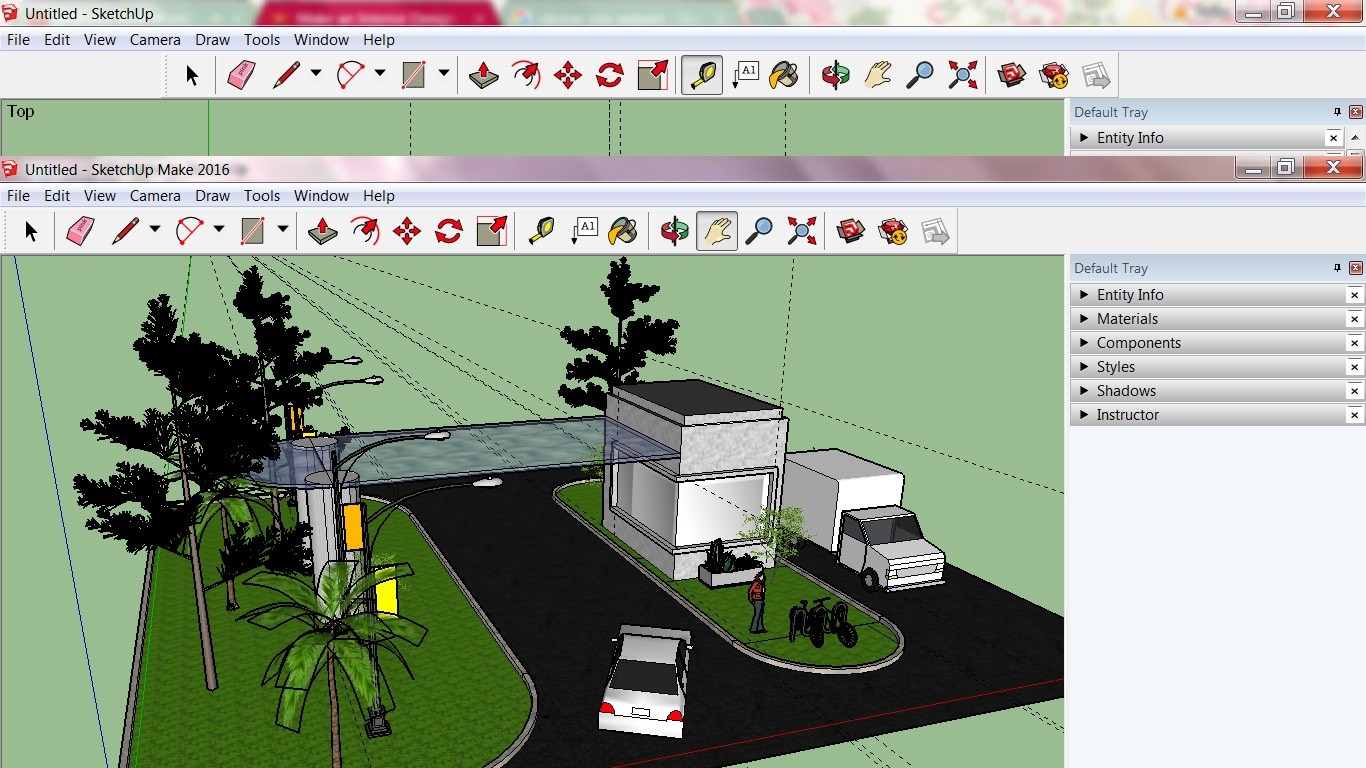The width and height of the screenshot is (1366, 768).
Task: Expand the Components panel
Action: click(1140, 342)
